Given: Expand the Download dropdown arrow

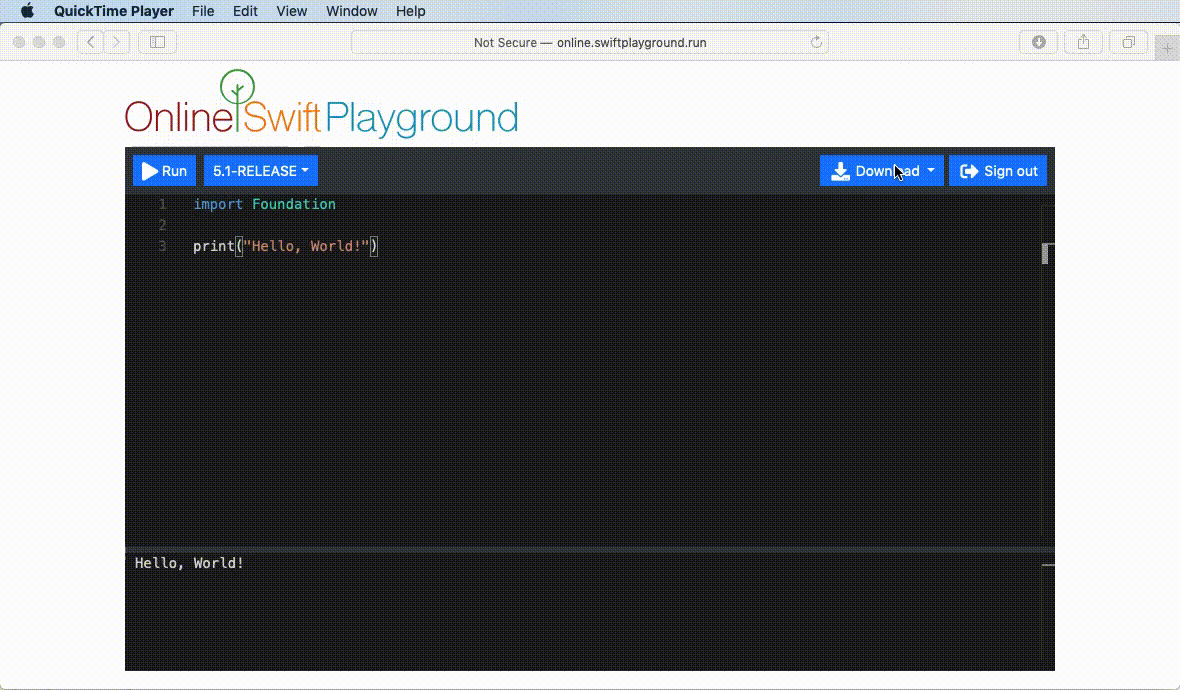Looking at the screenshot, I should click(x=931, y=171).
